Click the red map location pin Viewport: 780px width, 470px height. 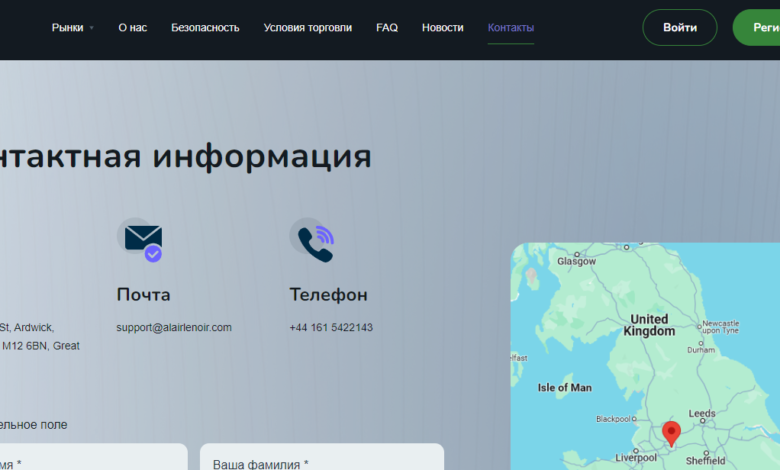(x=671, y=434)
